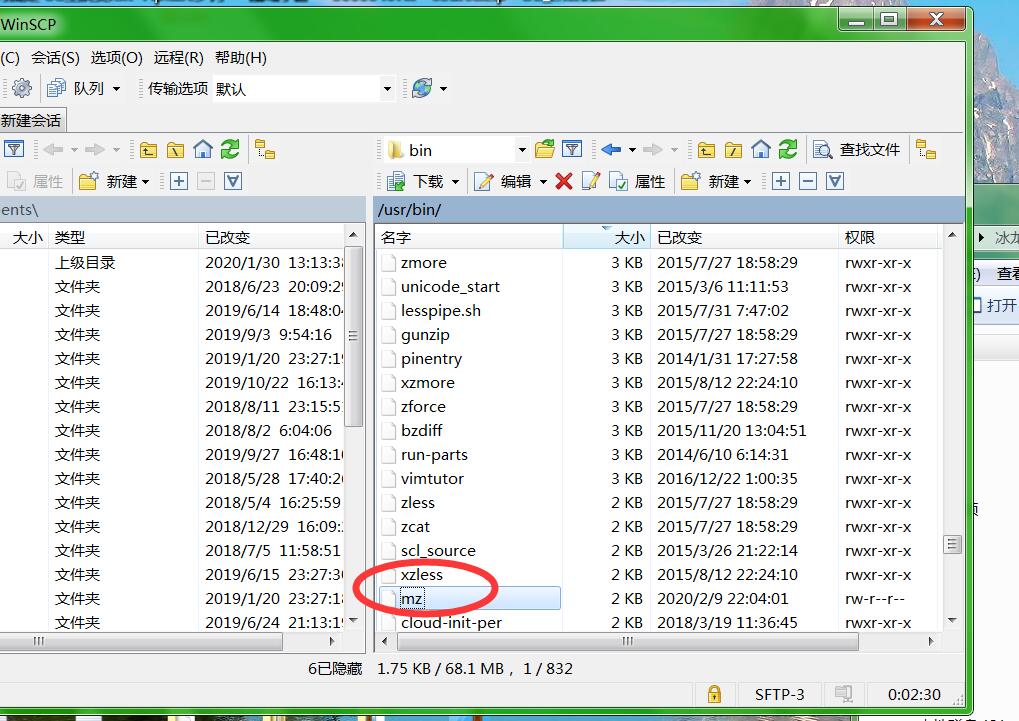1019x721 pixels.
Task: Open the 会话(S) menu
Action: [x=55, y=58]
